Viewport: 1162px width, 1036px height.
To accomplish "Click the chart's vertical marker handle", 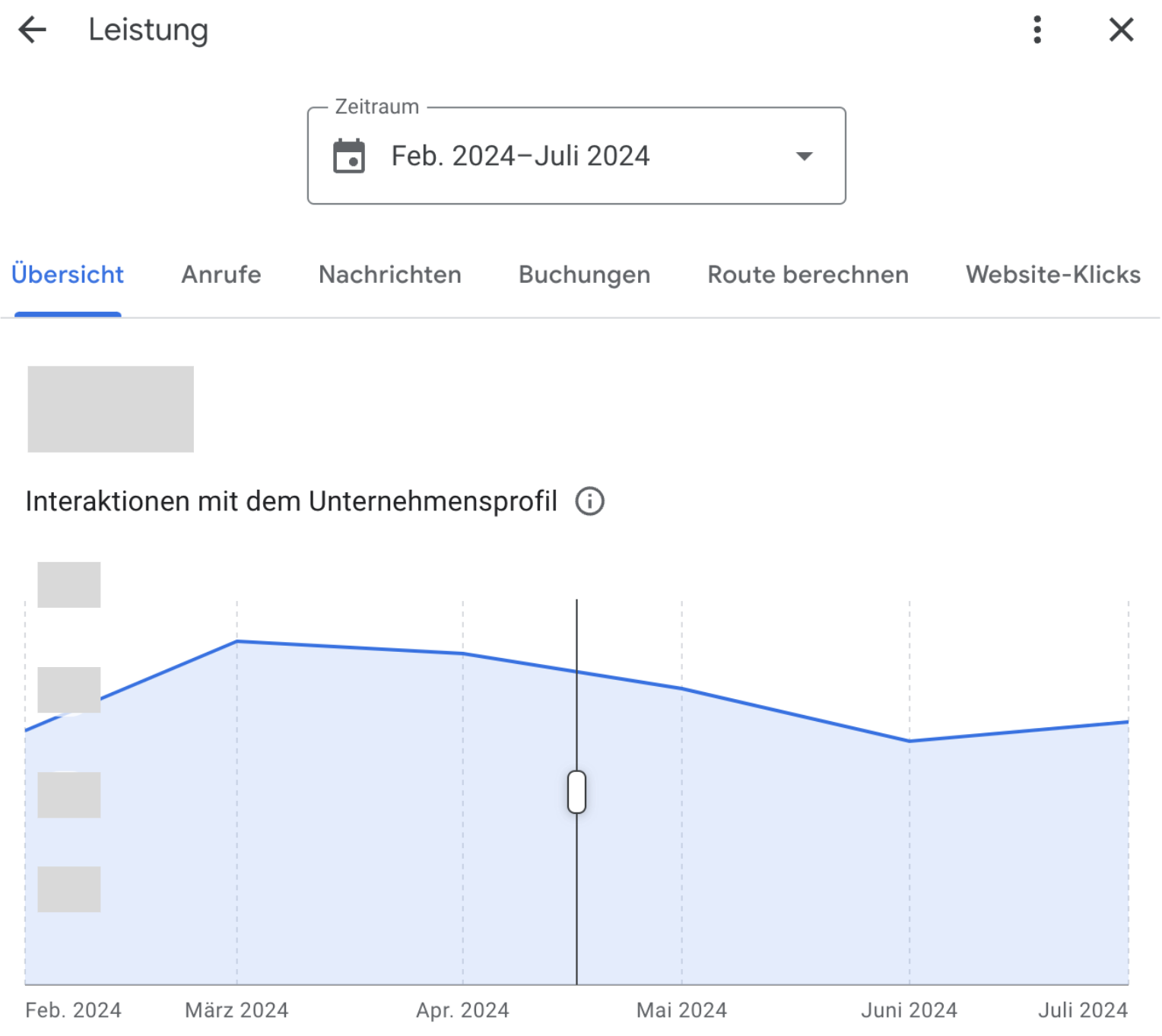I will tap(576, 792).
